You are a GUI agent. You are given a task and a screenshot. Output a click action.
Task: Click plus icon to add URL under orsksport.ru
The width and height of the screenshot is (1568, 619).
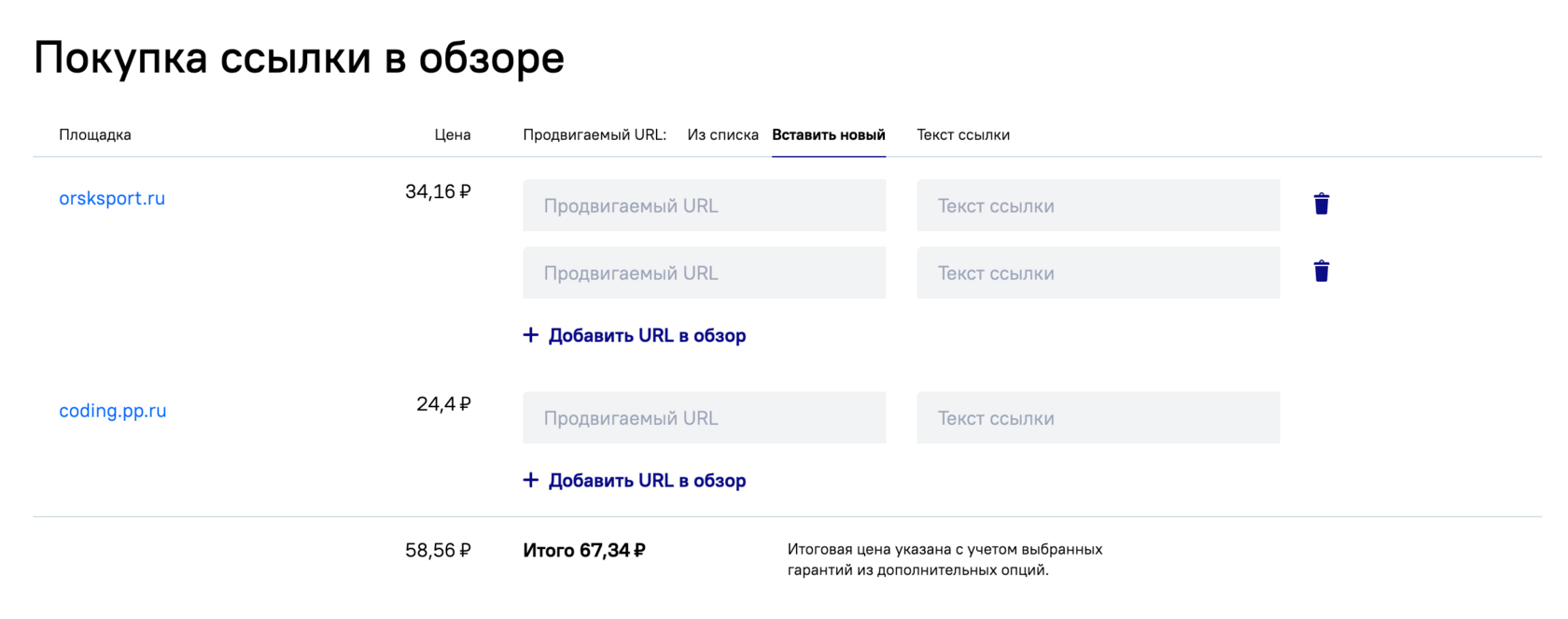pos(531,335)
